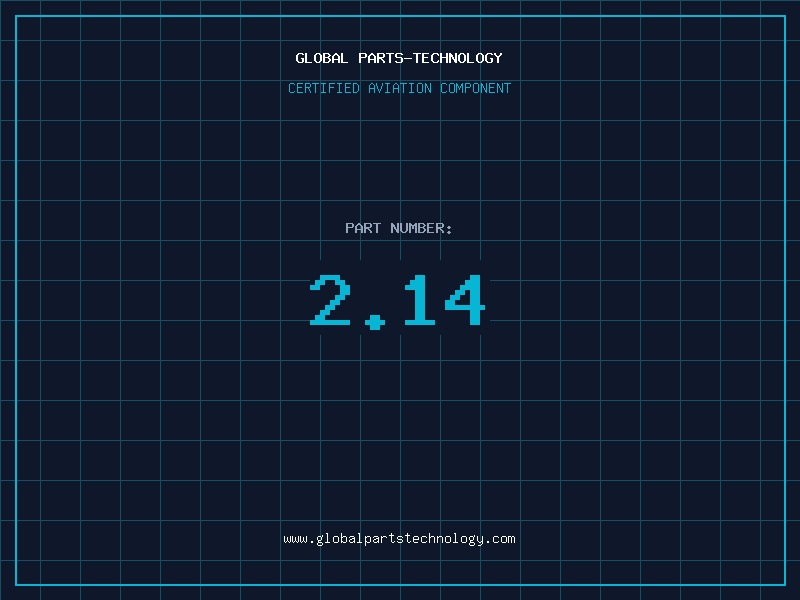Viewport: 800px width, 600px height.
Task: Select the 'PART NUMBER:' label
Action: pos(398,228)
